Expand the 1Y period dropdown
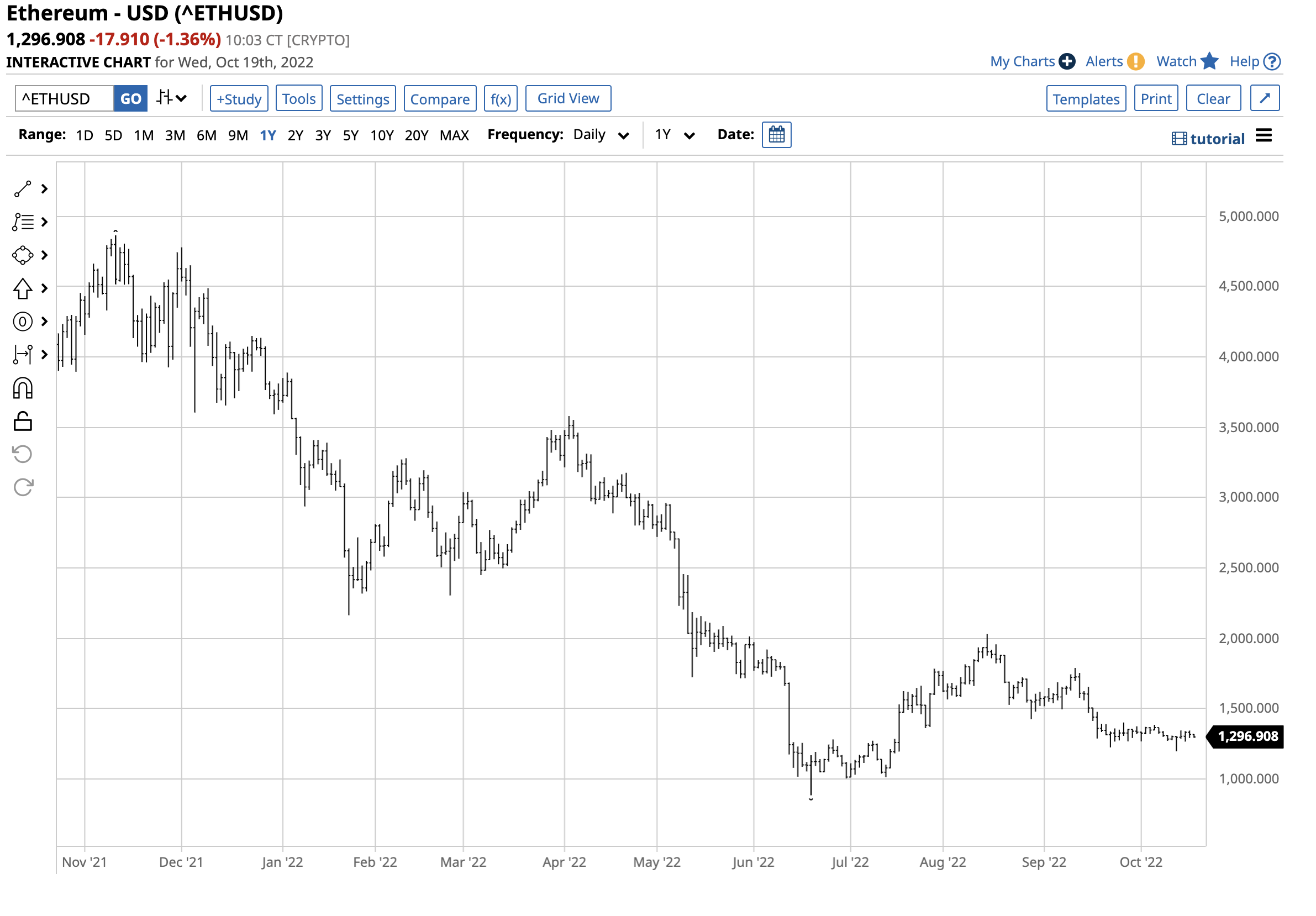 tap(675, 135)
